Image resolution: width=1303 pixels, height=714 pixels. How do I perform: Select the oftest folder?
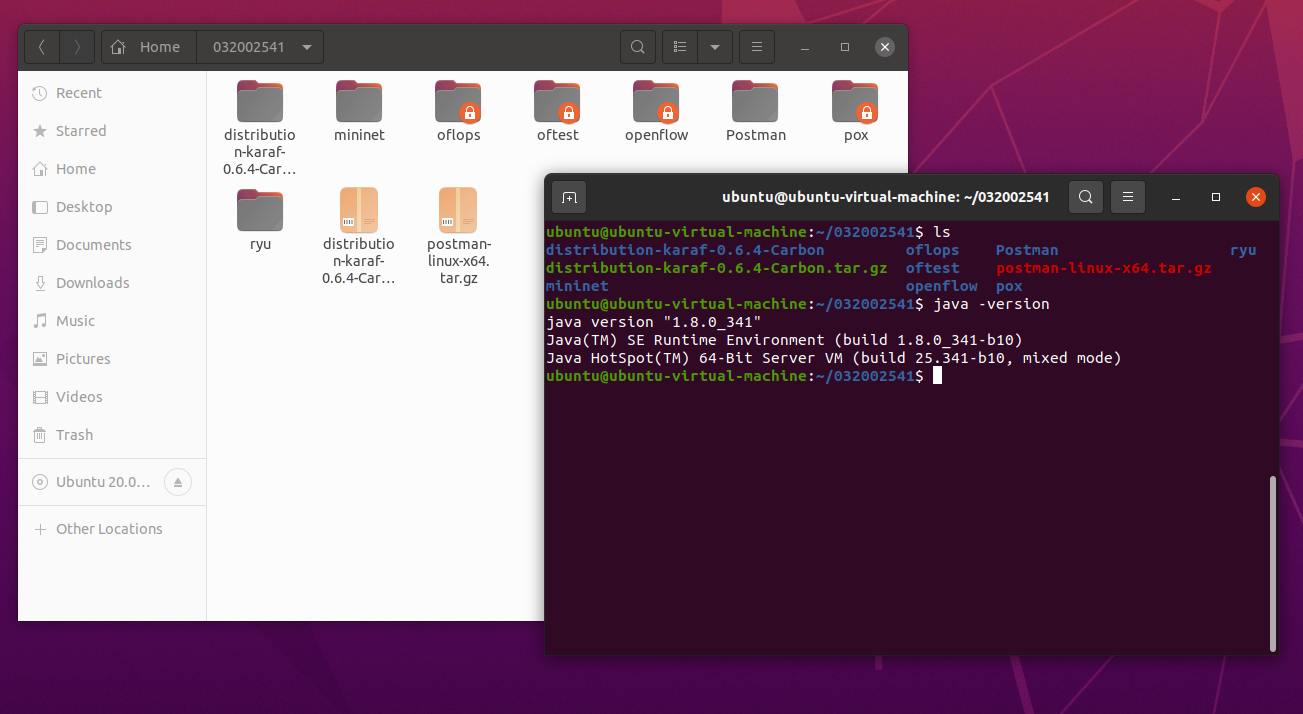pyautogui.click(x=557, y=110)
